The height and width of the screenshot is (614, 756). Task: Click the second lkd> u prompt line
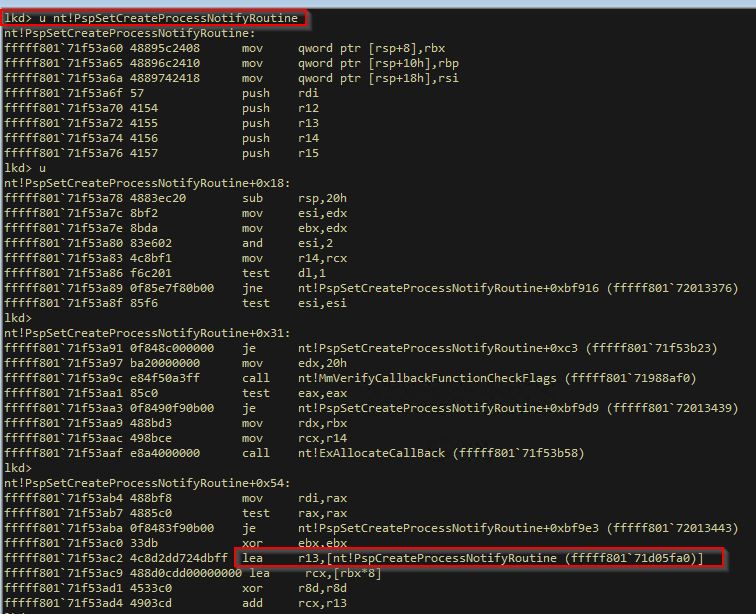click(25, 168)
